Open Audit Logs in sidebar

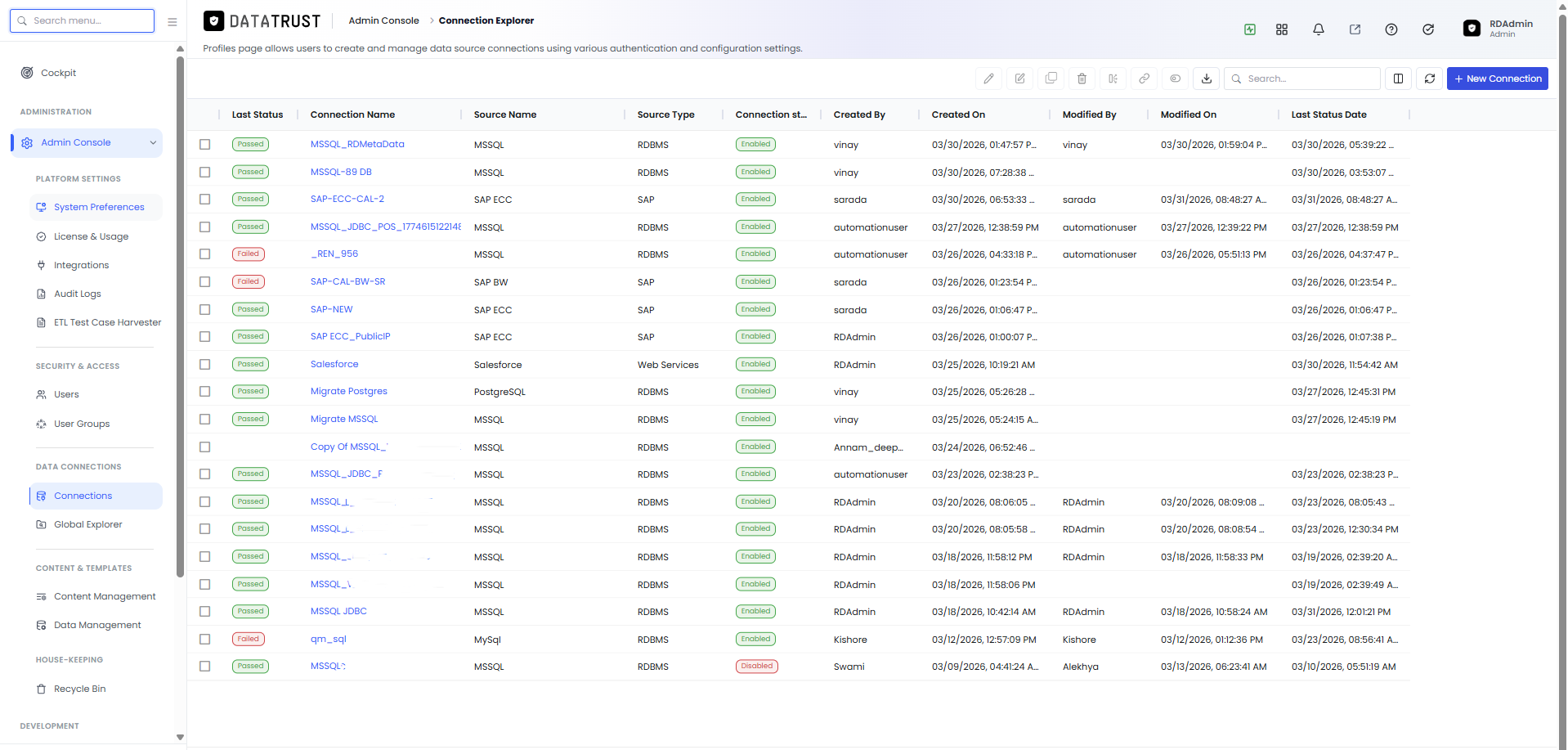coord(77,294)
